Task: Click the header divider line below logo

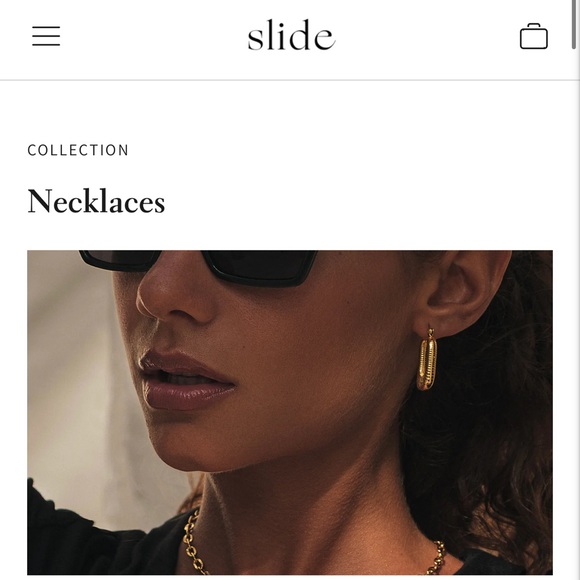Action: pyautogui.click(x=289, y=80)
